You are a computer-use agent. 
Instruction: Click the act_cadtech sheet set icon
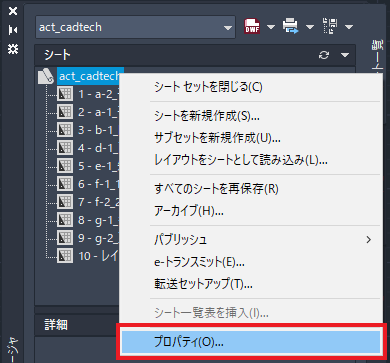coord(45,76)
